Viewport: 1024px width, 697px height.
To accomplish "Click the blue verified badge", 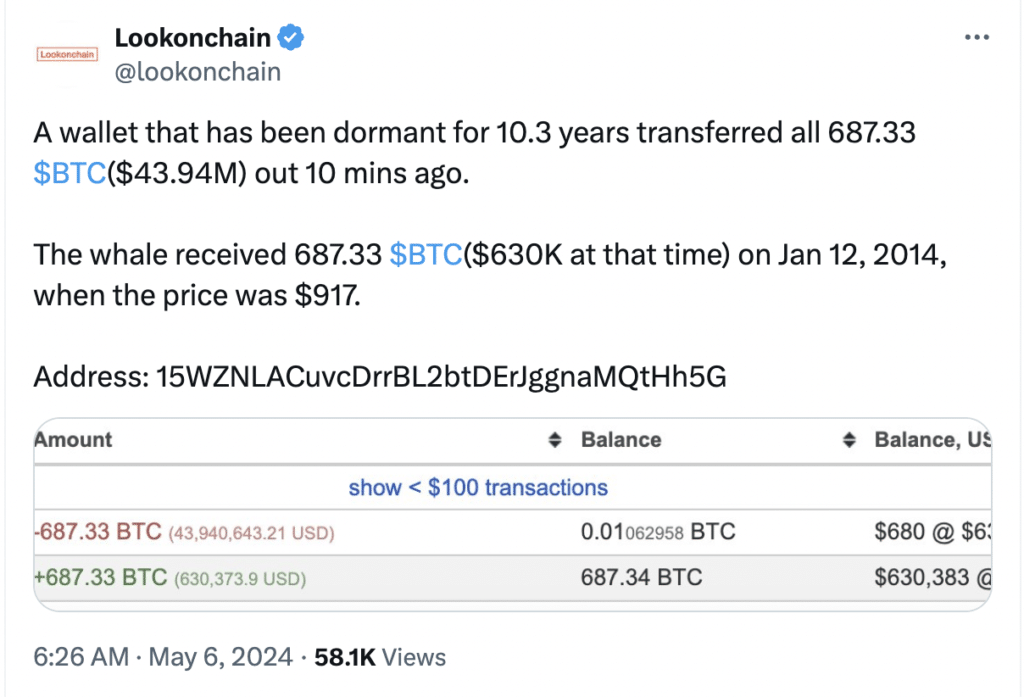I will [291, 39].
